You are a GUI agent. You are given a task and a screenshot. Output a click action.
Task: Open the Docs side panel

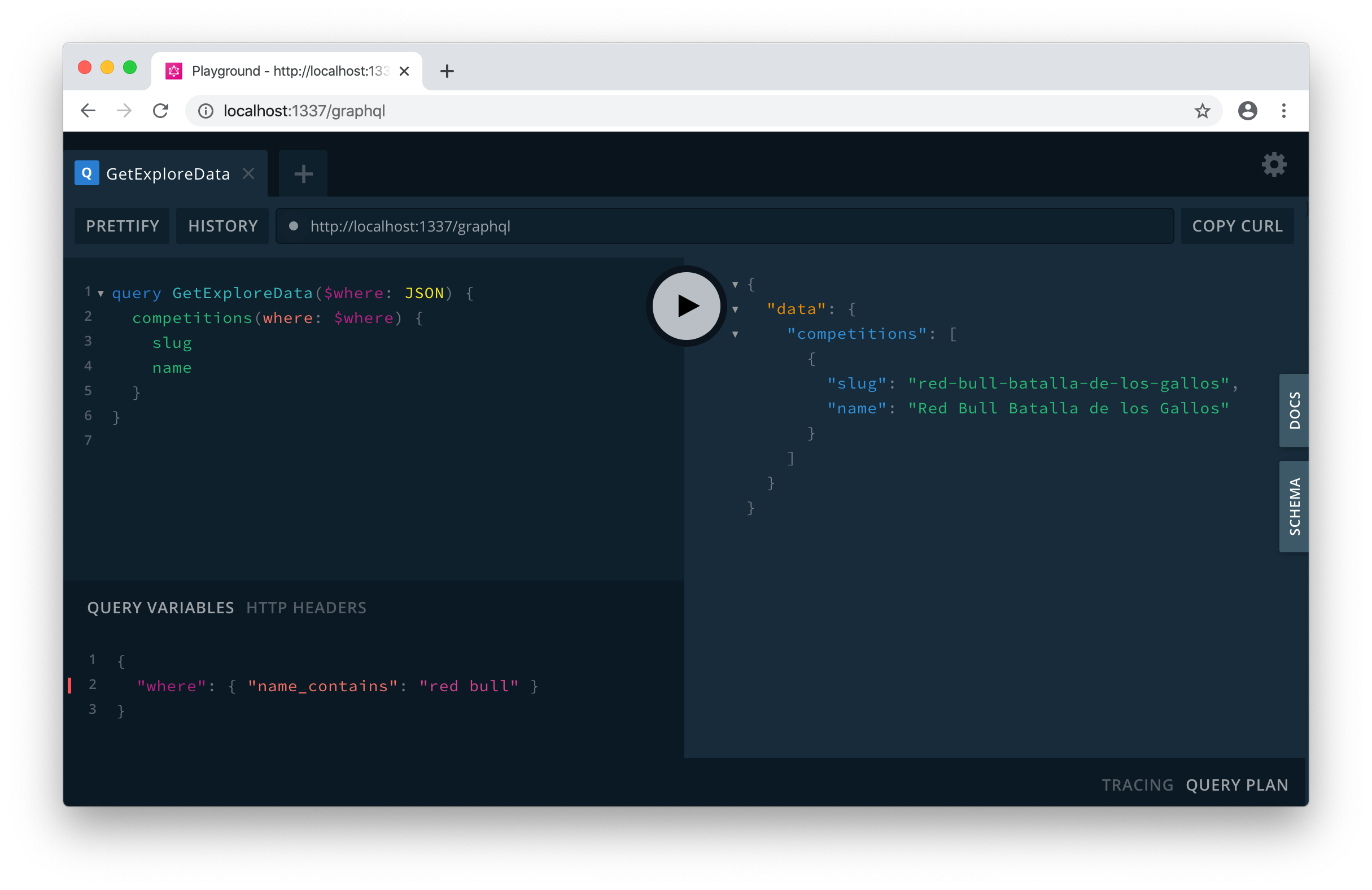(x=1294, y=410)
